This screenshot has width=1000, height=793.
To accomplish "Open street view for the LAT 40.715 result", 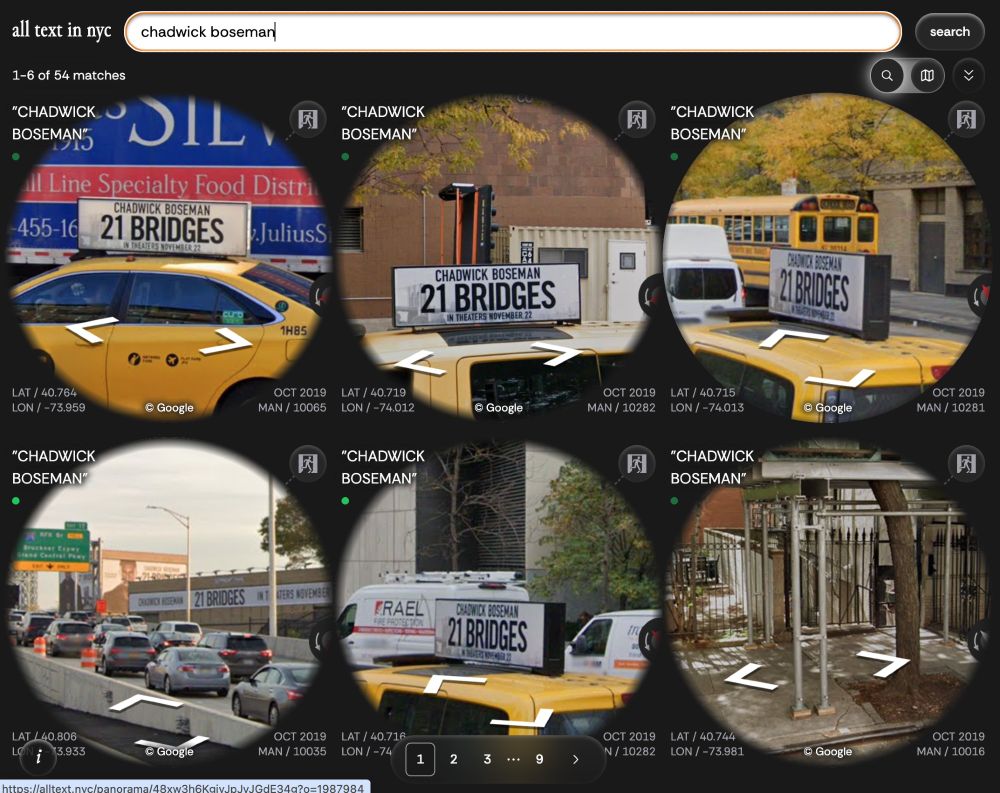I will coord(966,119).
